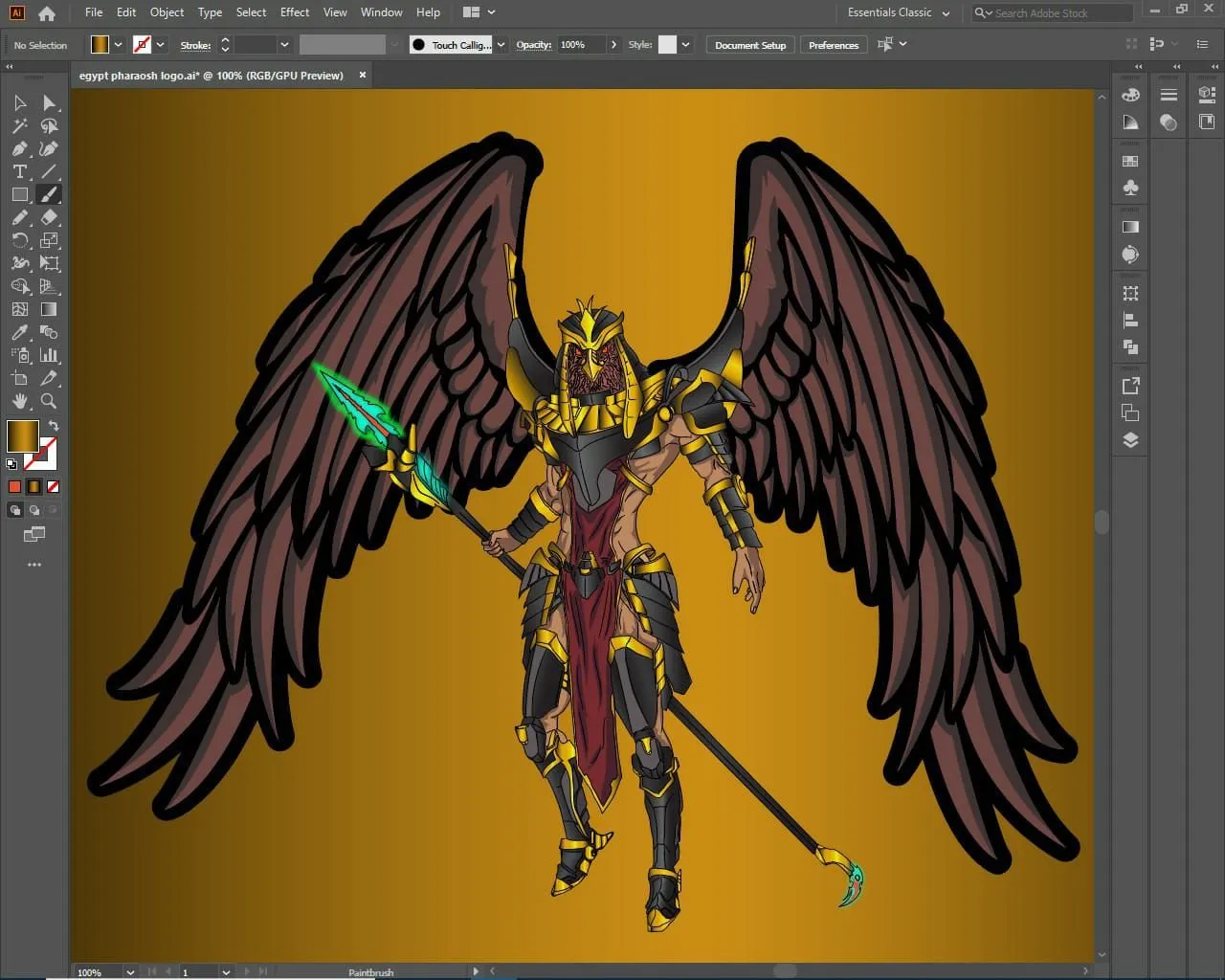Enable Draw Behind mode
The width and height of the screenshot is (1225, 980).
point(33,510)
